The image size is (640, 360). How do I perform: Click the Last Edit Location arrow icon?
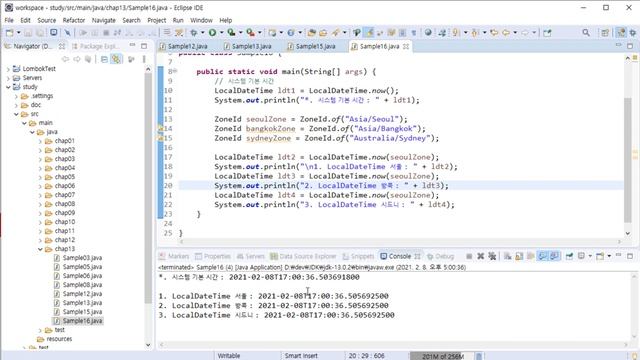tap(494, 33)
